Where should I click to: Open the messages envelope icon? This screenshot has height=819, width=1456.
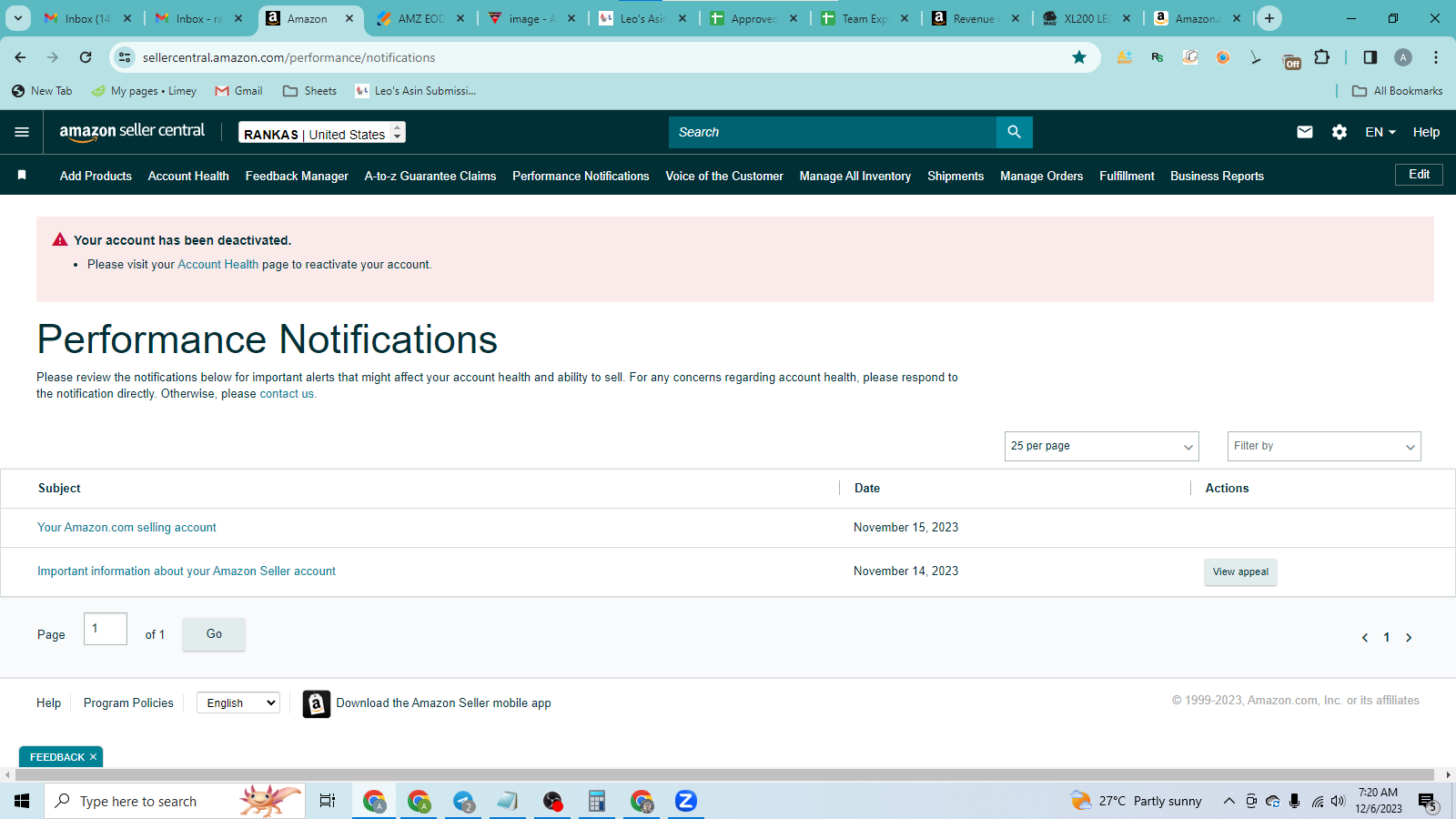tap(1304, 132)
